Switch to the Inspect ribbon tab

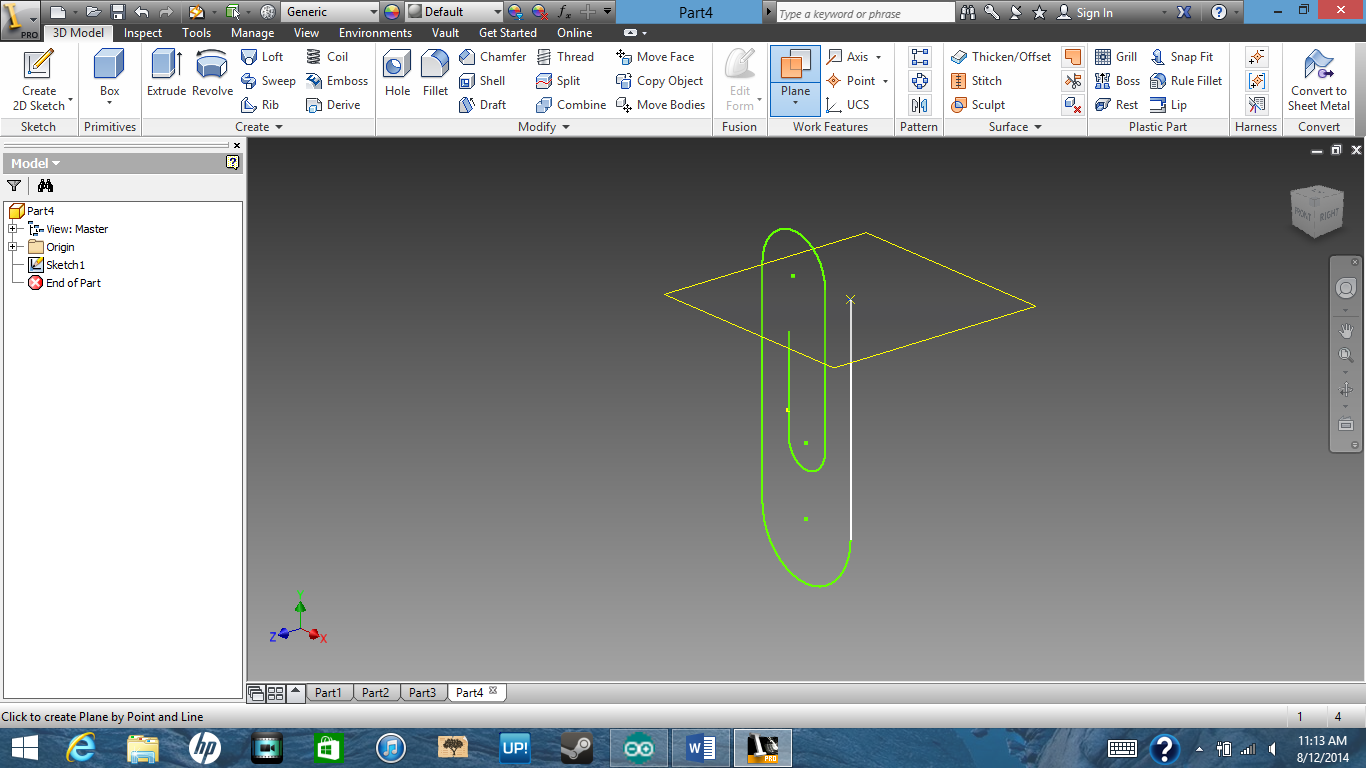[x=143, y=33]
